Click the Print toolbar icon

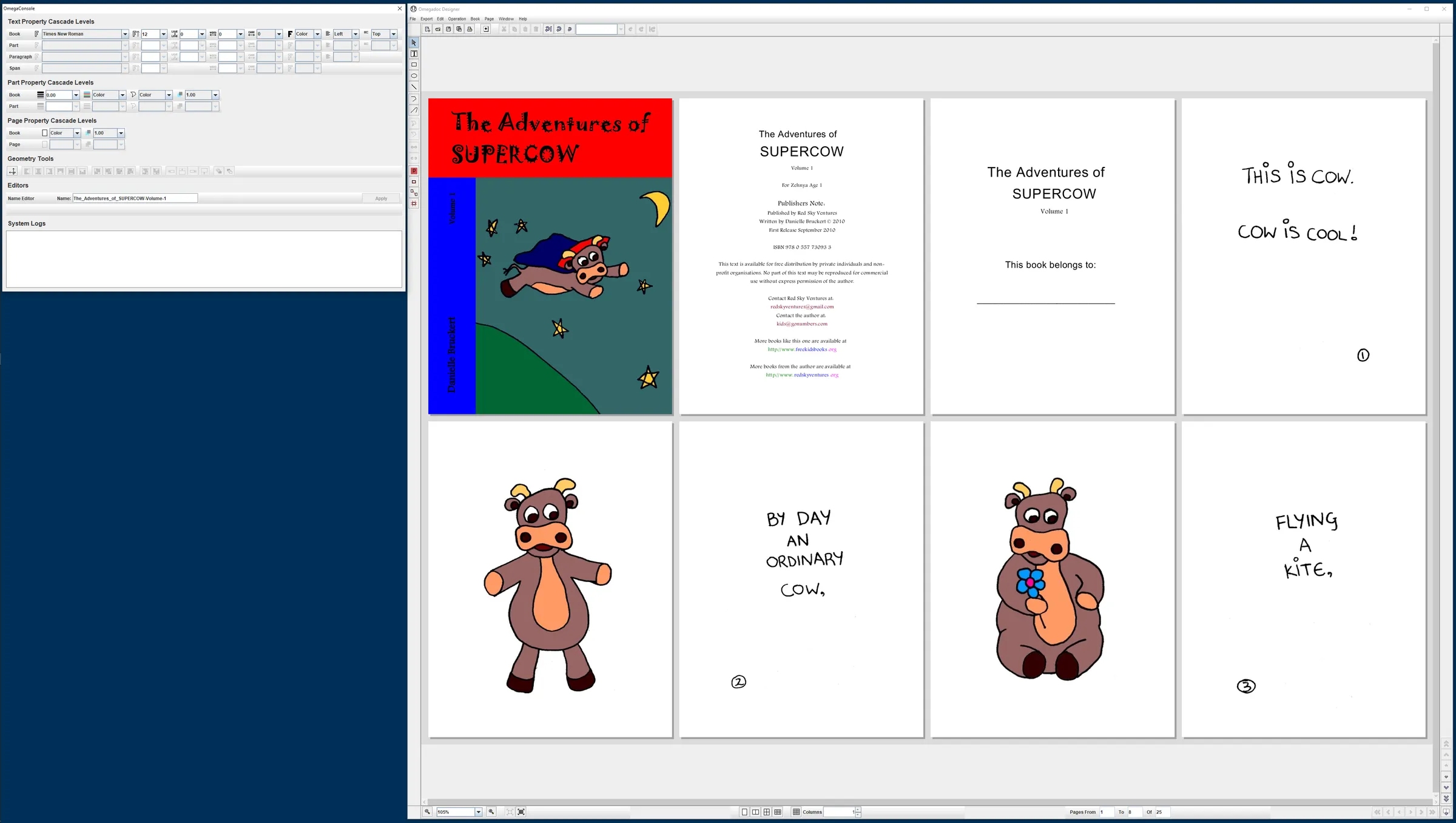tap(470, 29)
